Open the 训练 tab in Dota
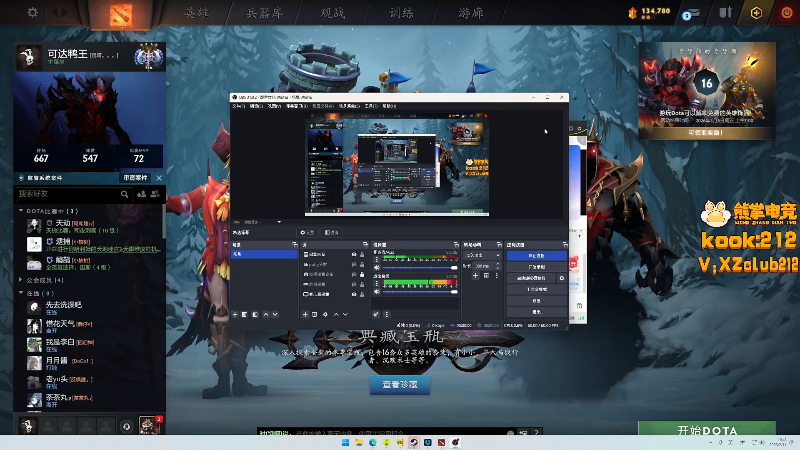The image size is (800, 450). (402, 13)
